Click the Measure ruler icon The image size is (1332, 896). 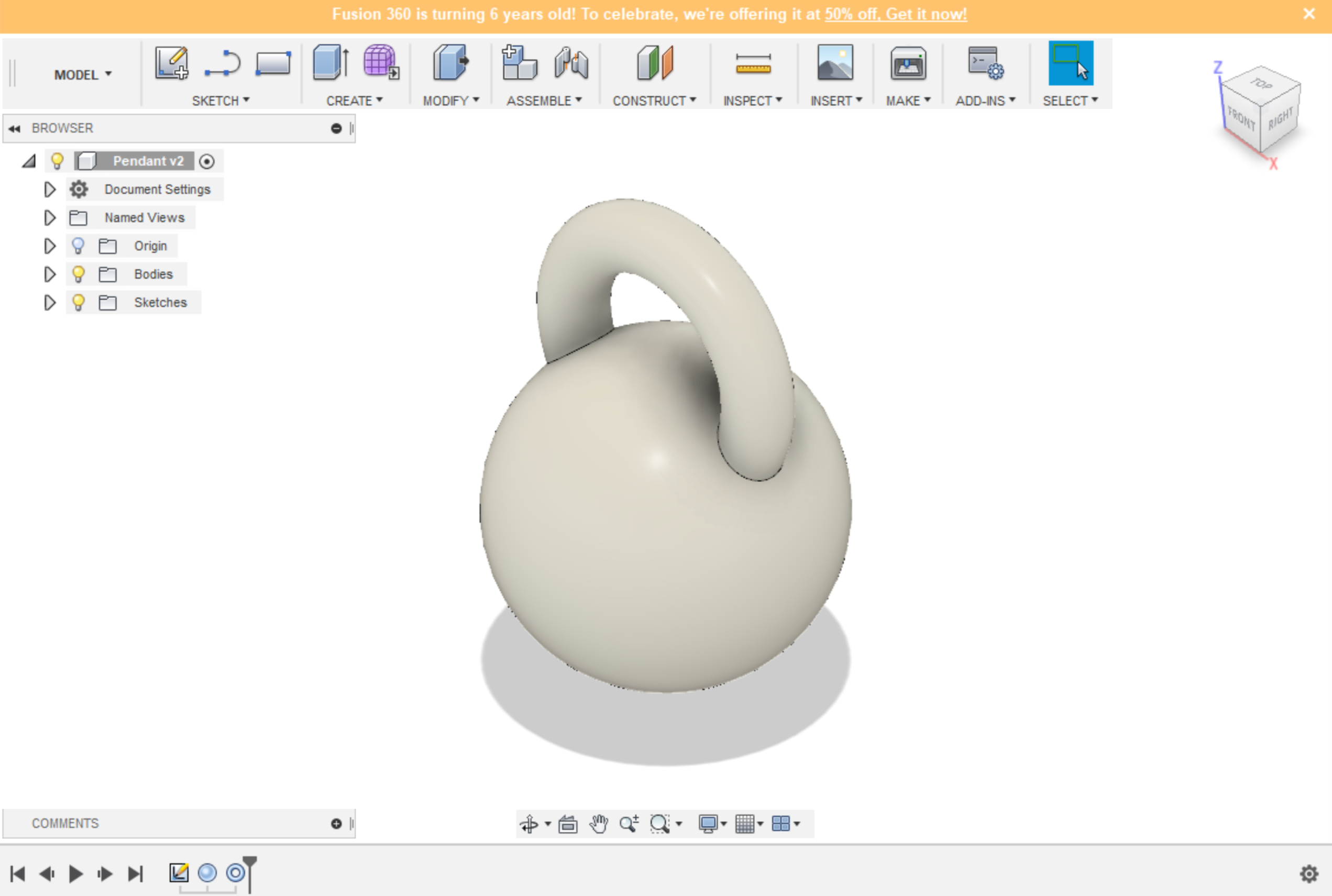pos(753,64)
